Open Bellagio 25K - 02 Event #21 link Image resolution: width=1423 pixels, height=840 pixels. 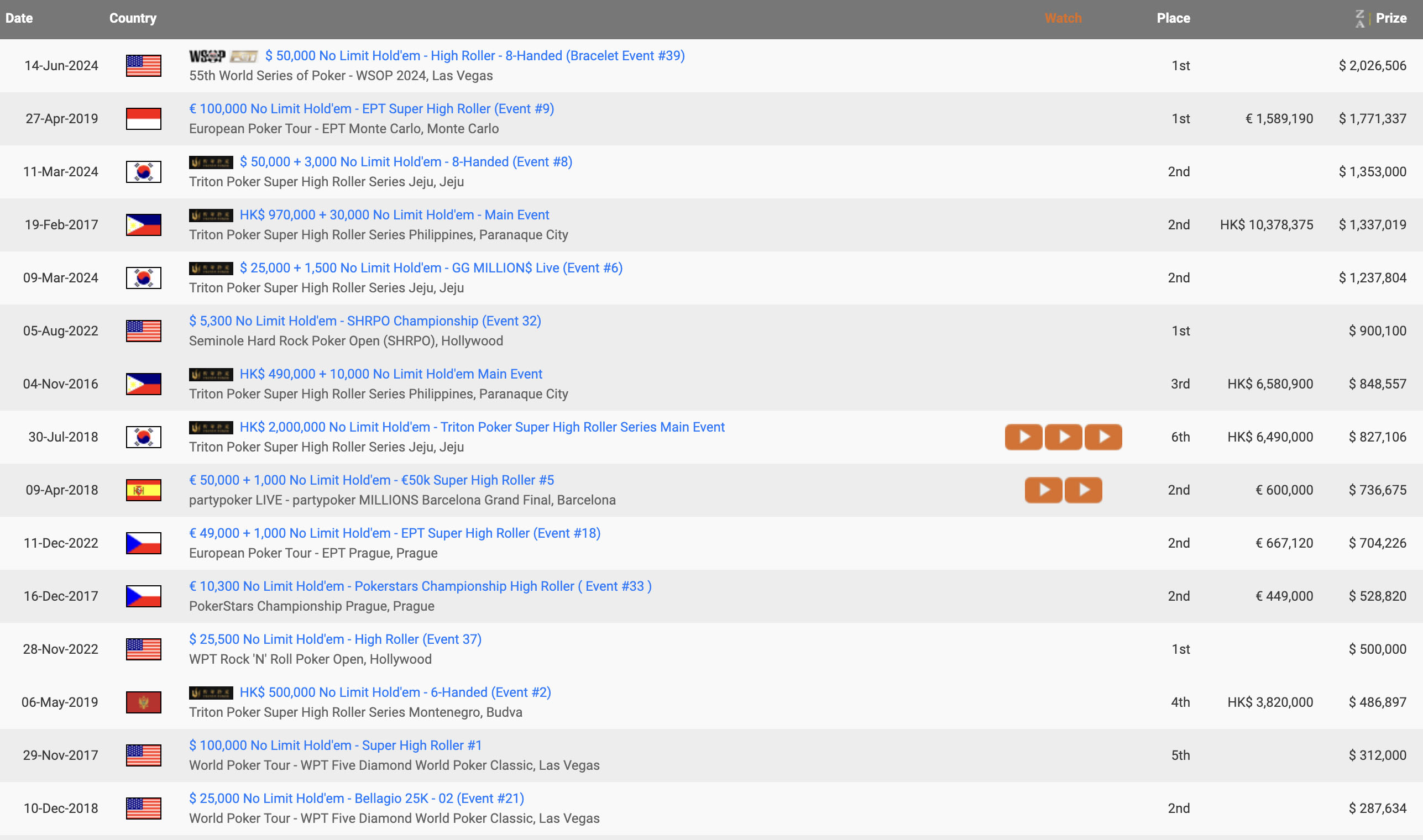click(356, 799)
